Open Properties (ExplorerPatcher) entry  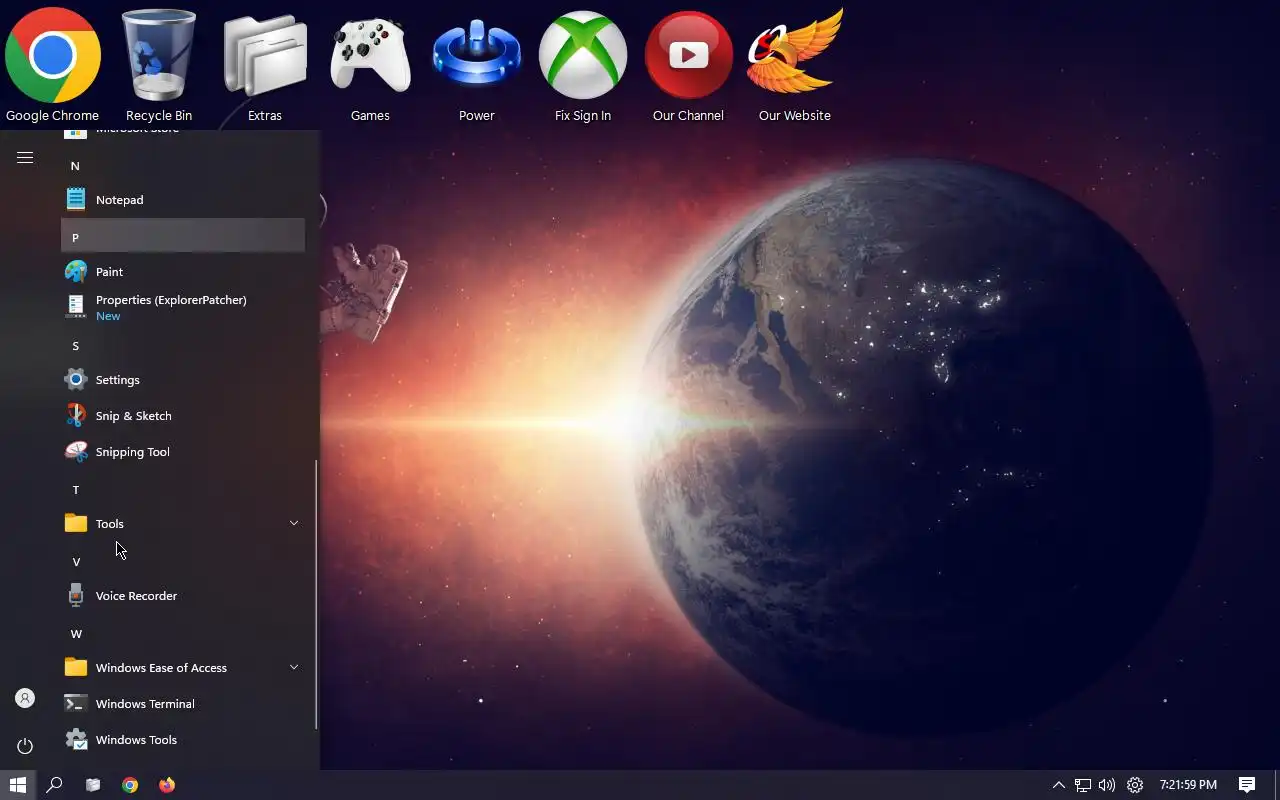(x=183, y=308)
